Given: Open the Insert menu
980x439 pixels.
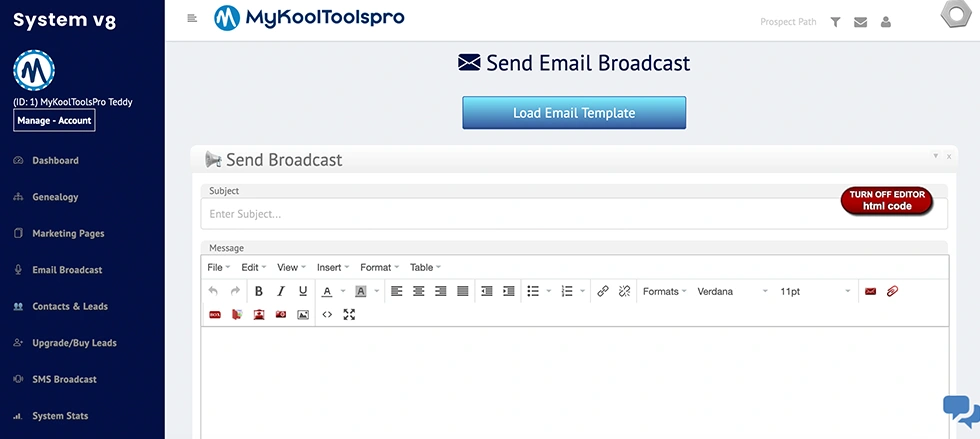Looking at the screenshot, I should (332, 267).
